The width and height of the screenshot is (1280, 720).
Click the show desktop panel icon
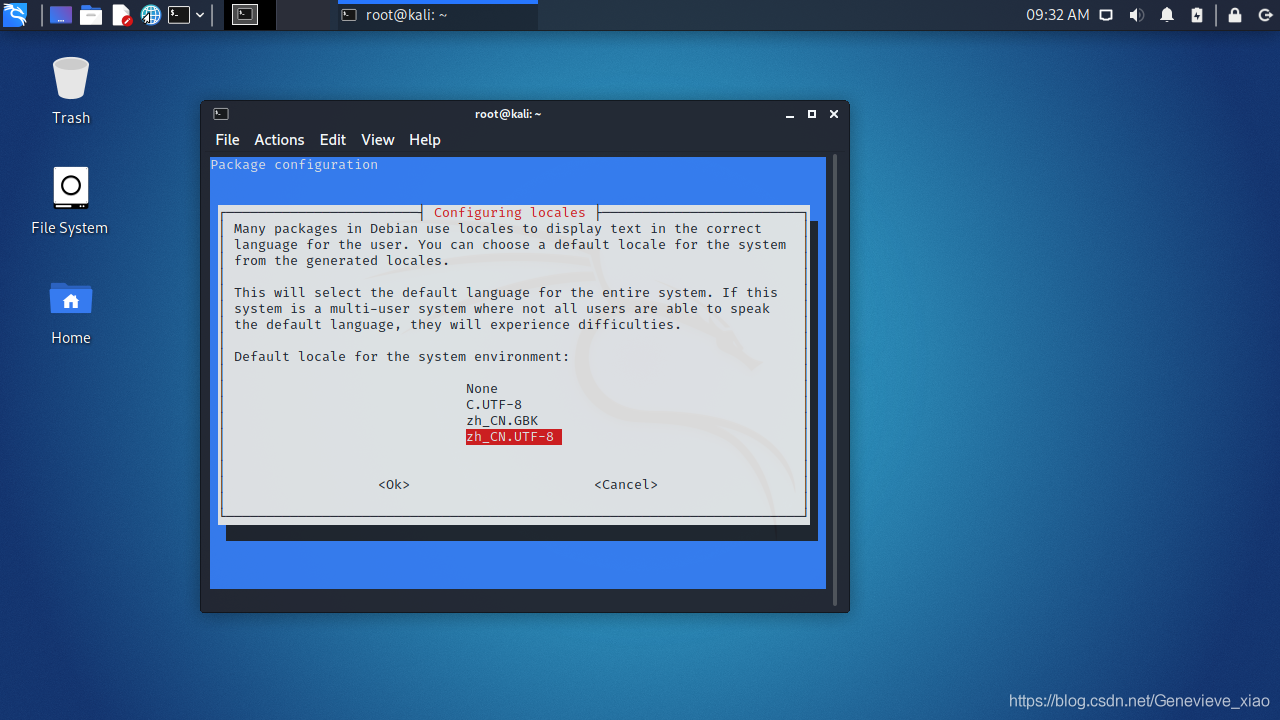pos(61,15)
